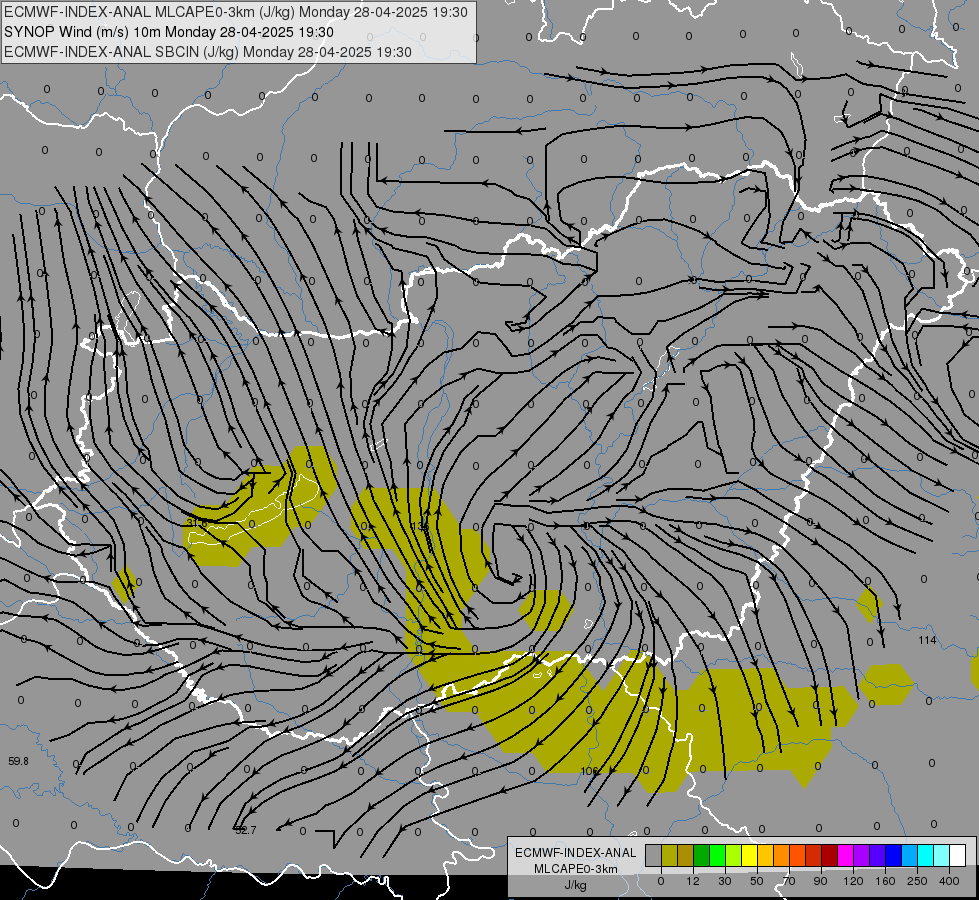Image resolution: width=979 pixels, height=900 pixels.
Task: Click legend tick label 160
Action: pos(885,881)
